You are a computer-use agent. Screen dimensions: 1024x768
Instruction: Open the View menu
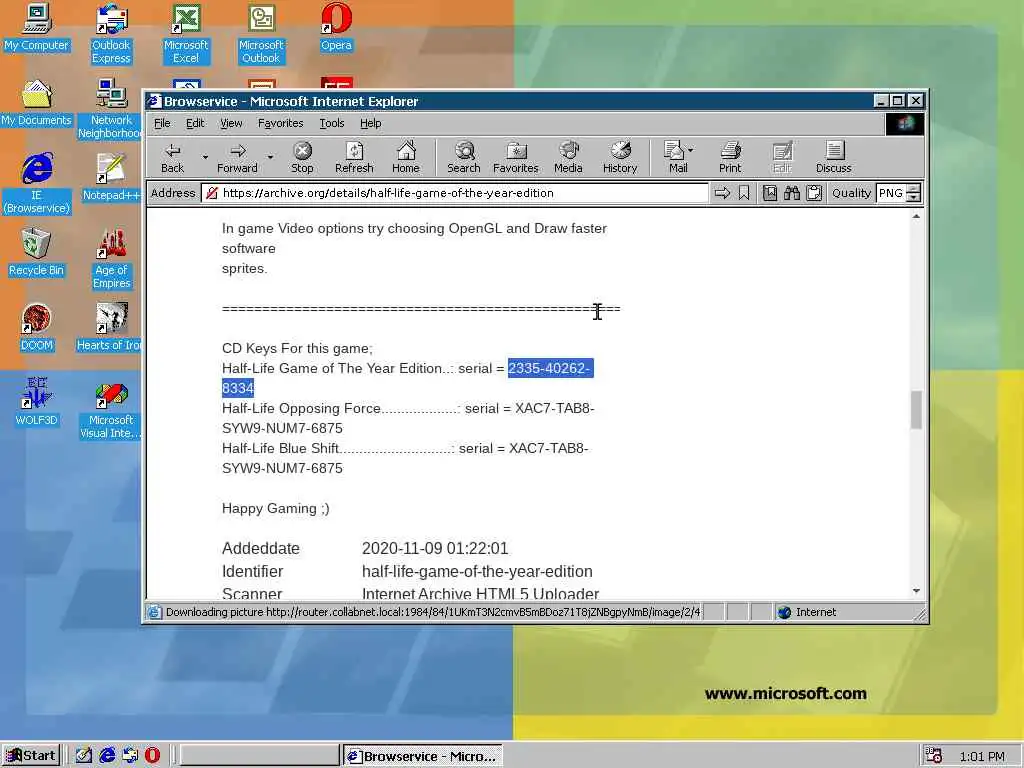(x=231, y=123)
